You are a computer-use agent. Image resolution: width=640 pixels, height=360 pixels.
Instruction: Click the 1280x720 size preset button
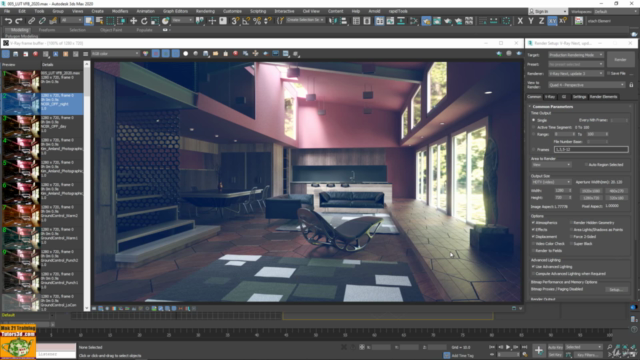[x=591, y=198]
